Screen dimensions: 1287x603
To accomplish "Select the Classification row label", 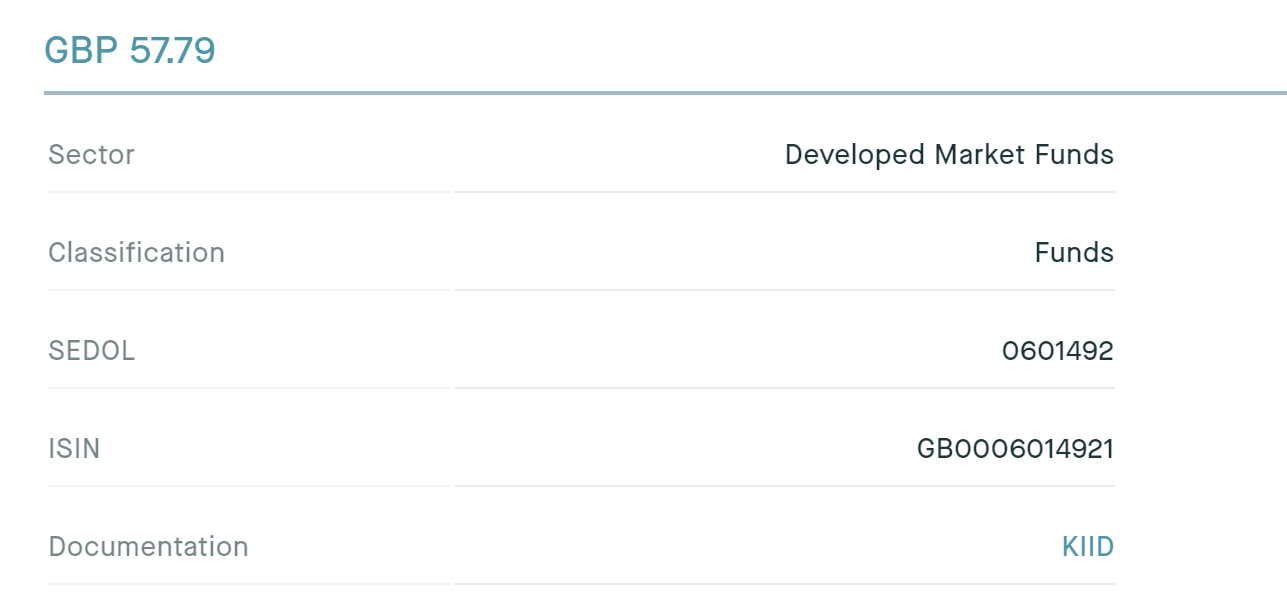I will (136, 253).
